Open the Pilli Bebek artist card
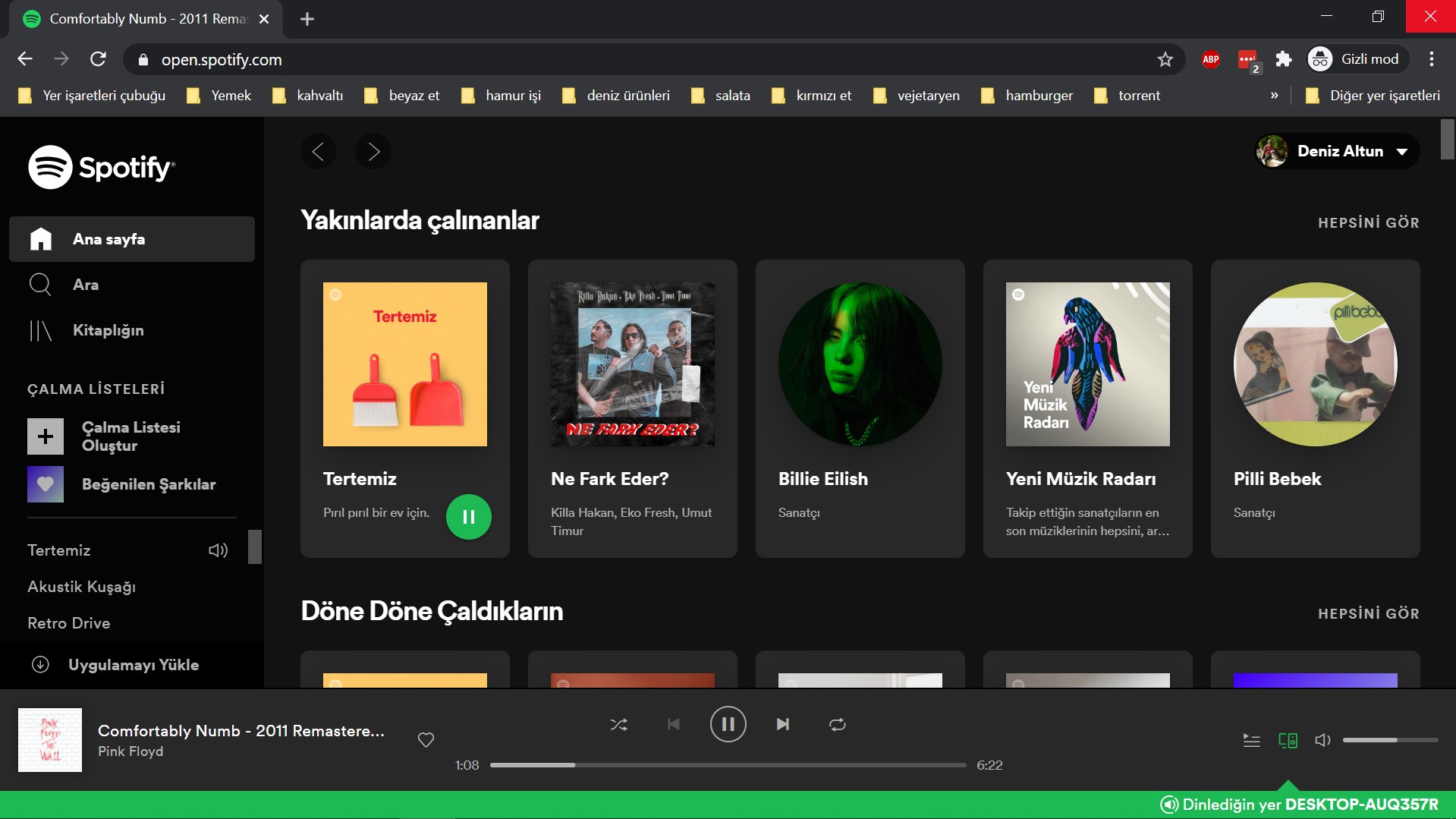This screenshot has width=1456, height=819. (x=1316, y=408)
